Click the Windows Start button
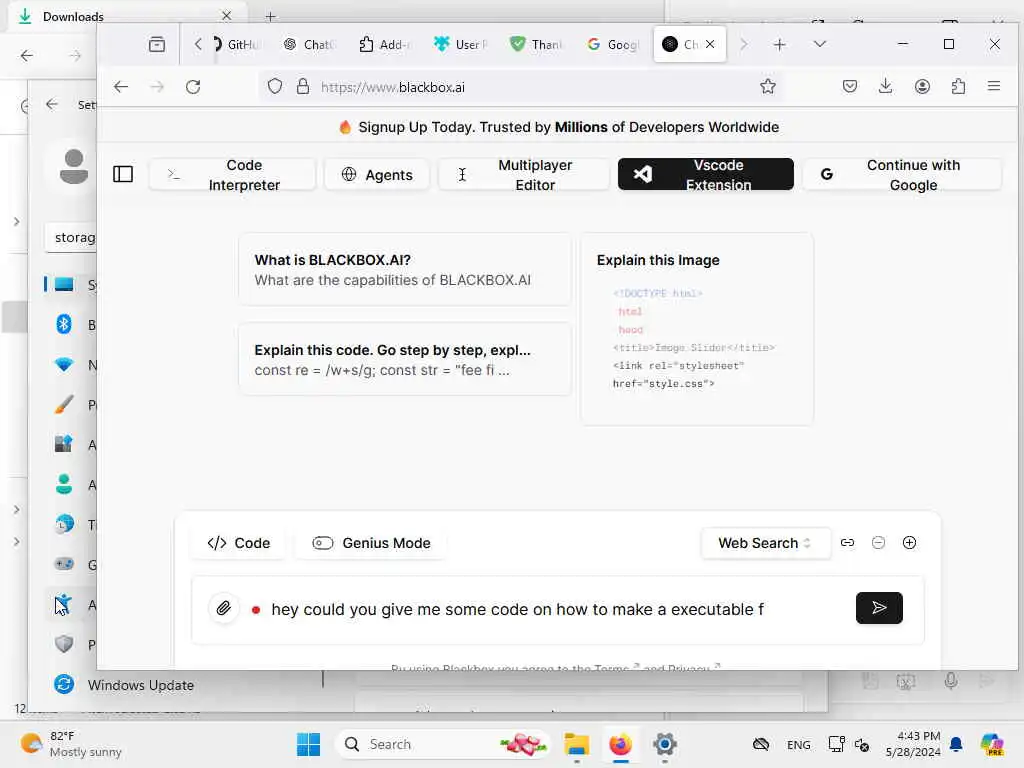 point(308,744)
